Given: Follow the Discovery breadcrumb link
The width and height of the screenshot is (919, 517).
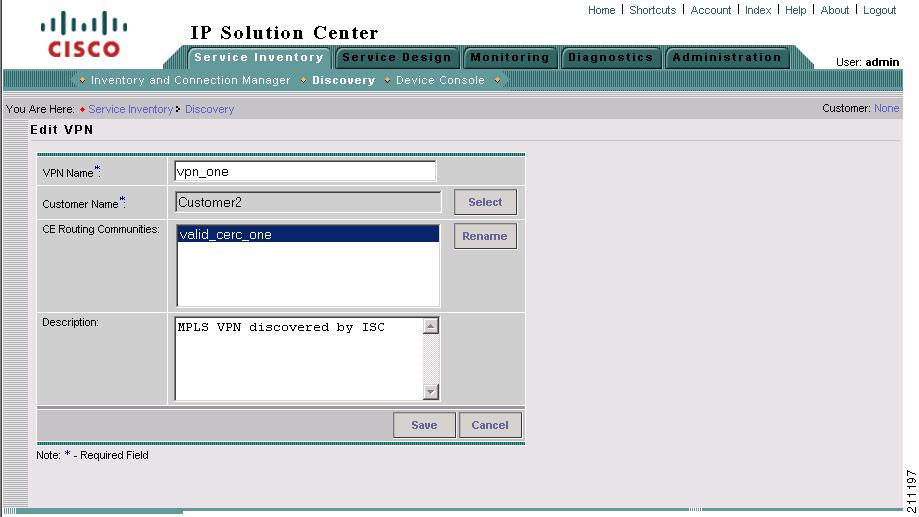Looking at the screenshot, I should point(209,109).
